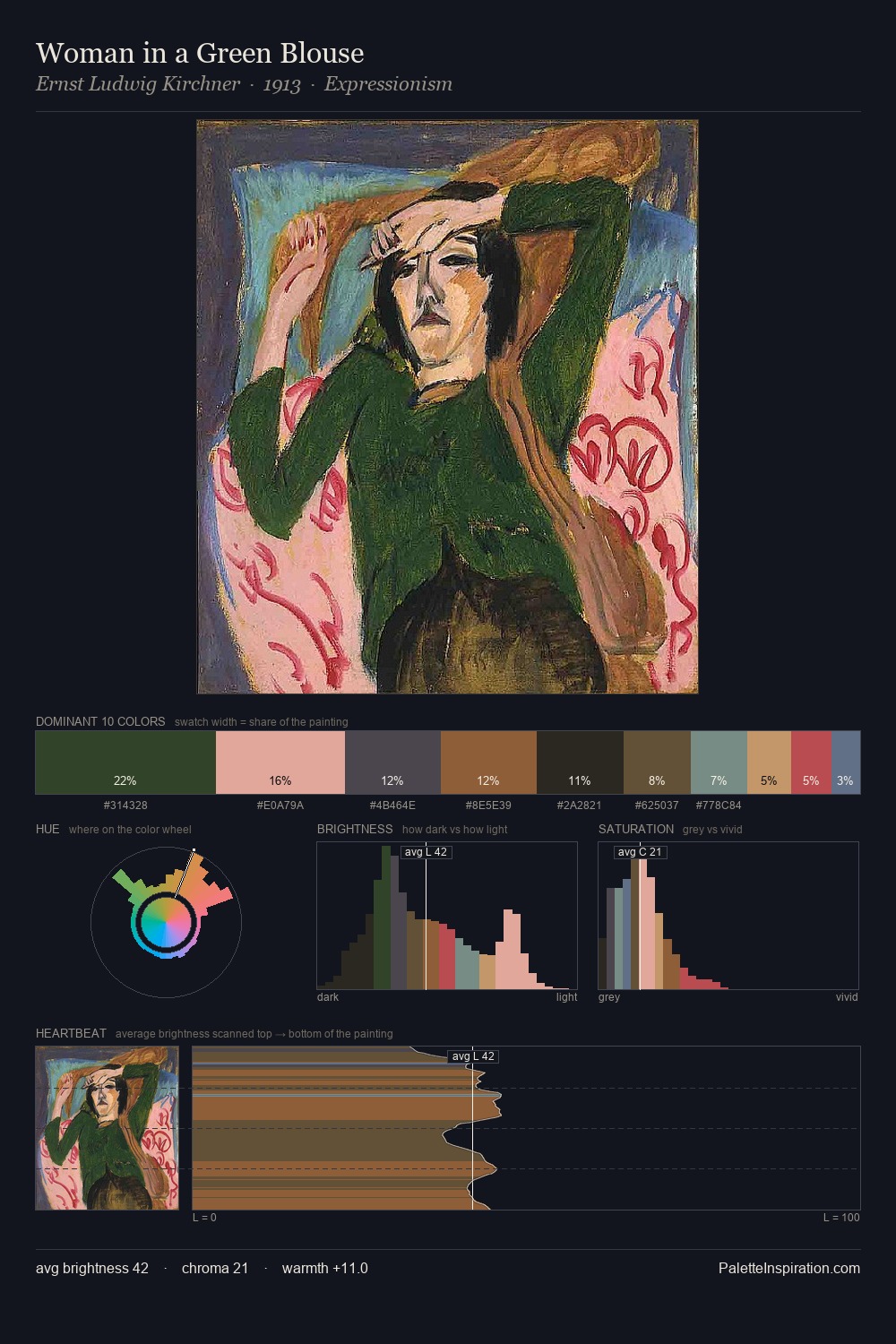
Task: Click the main Kirchner painting image
Action: tap(447, 407)
